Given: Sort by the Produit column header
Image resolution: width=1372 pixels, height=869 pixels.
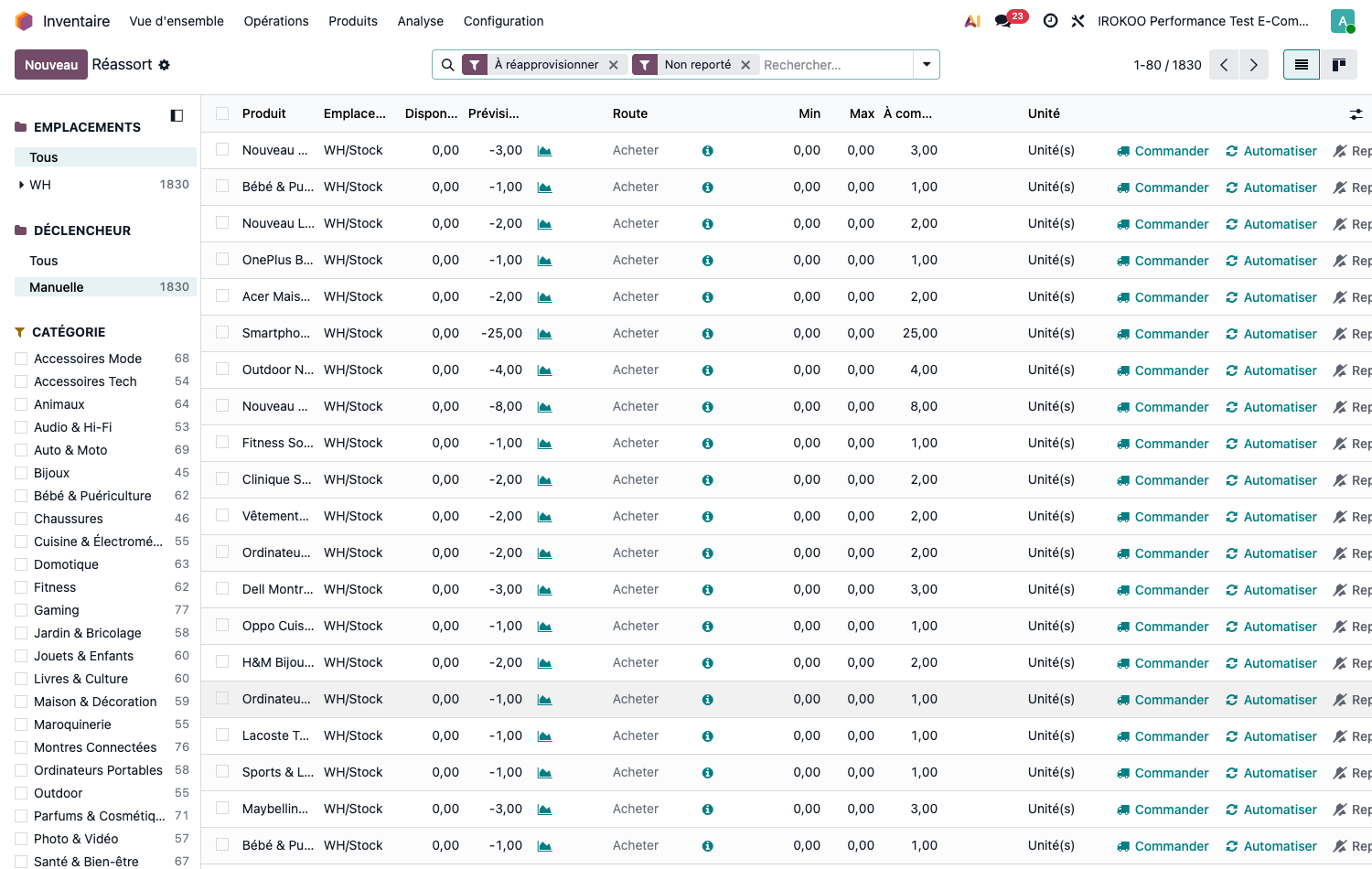Looking at the screenshot, I should point(264,113).
